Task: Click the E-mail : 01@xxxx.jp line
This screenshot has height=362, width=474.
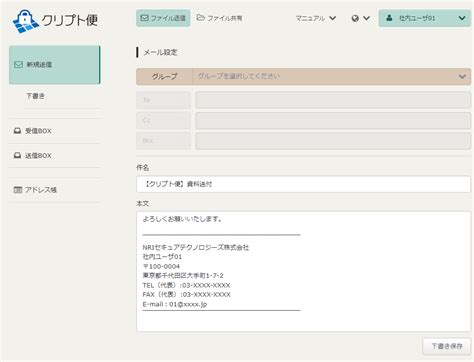Action: click(x=175, y=304)
